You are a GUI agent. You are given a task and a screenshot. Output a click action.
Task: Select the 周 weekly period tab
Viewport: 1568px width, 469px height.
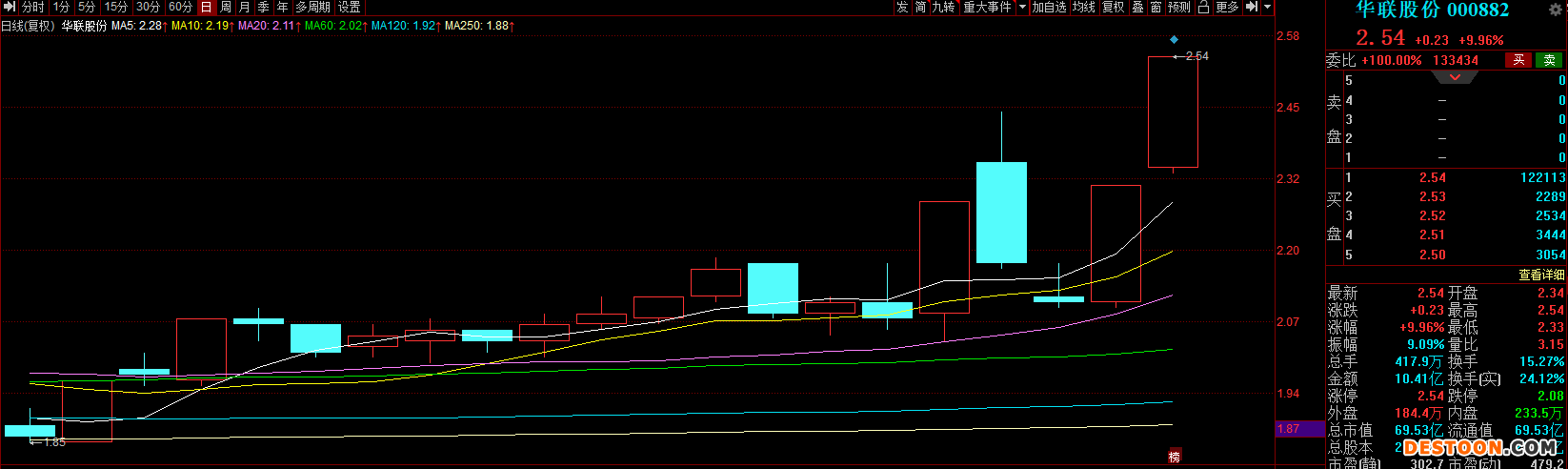(x=225, y=7)
